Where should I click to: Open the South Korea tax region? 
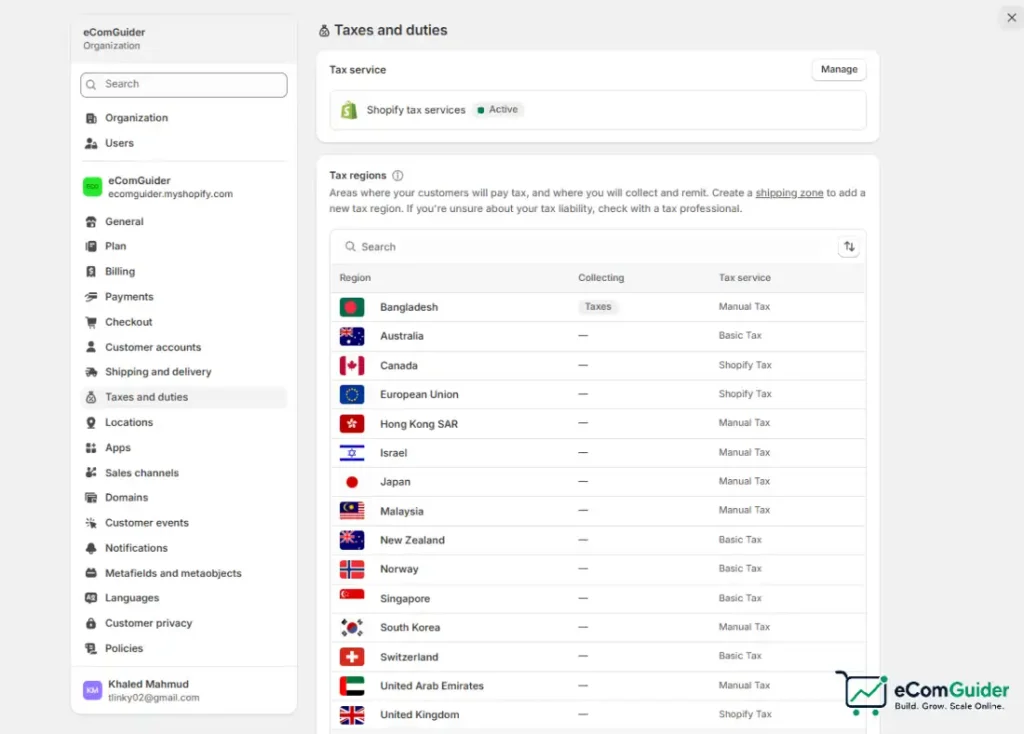(598, 628)
